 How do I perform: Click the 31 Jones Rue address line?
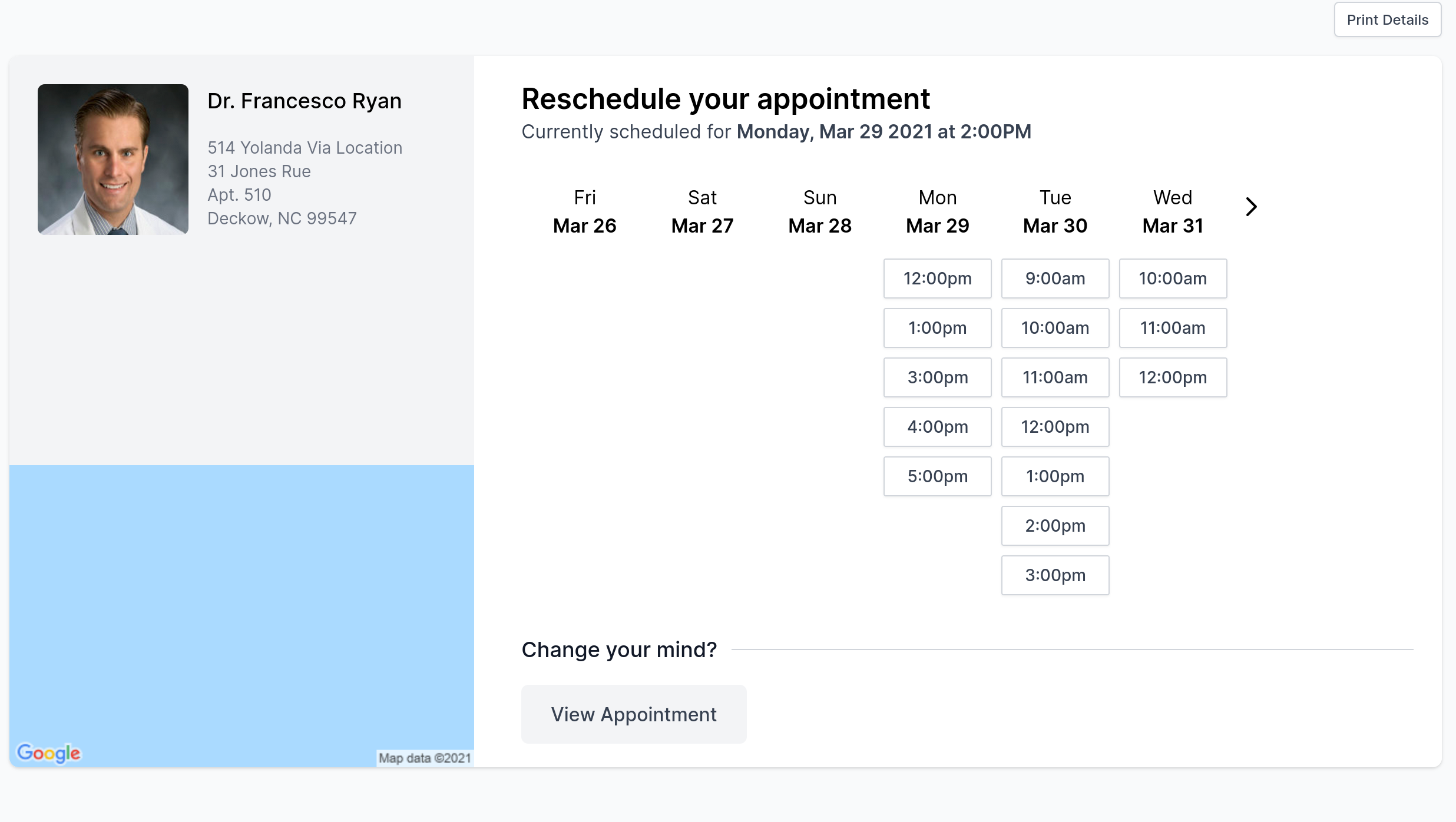[259, 171]
